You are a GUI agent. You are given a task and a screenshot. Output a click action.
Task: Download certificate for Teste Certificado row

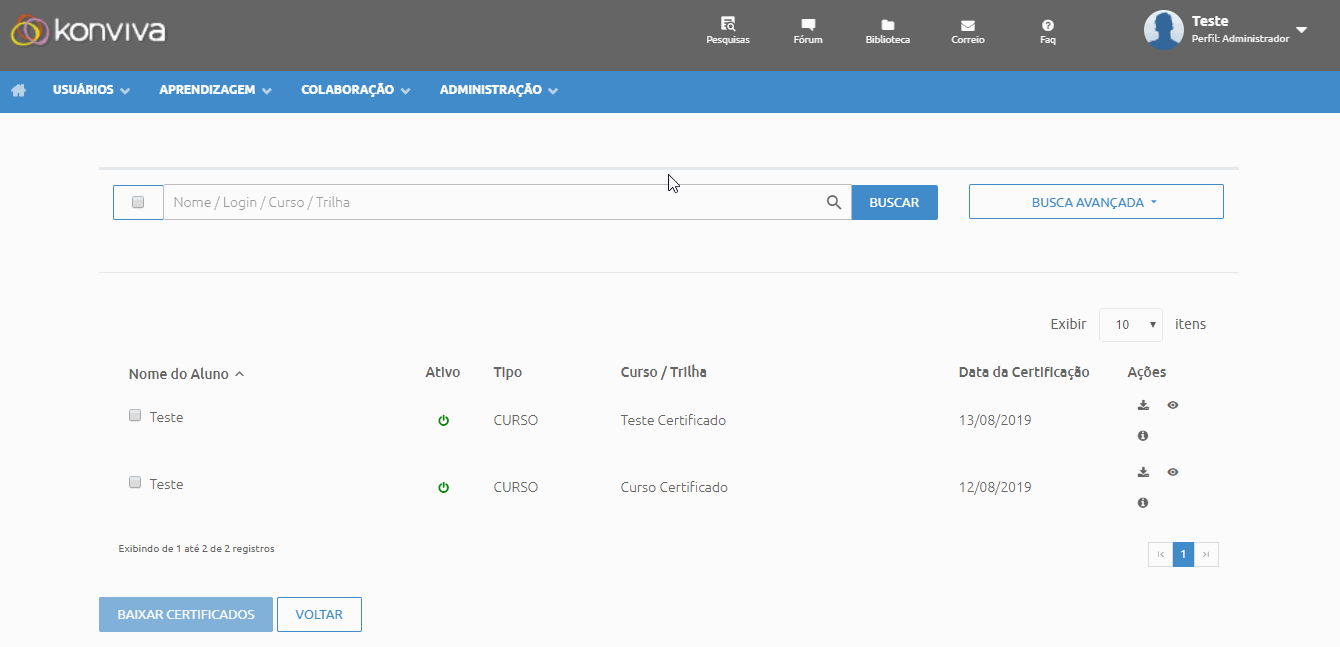coord(1143,405)
